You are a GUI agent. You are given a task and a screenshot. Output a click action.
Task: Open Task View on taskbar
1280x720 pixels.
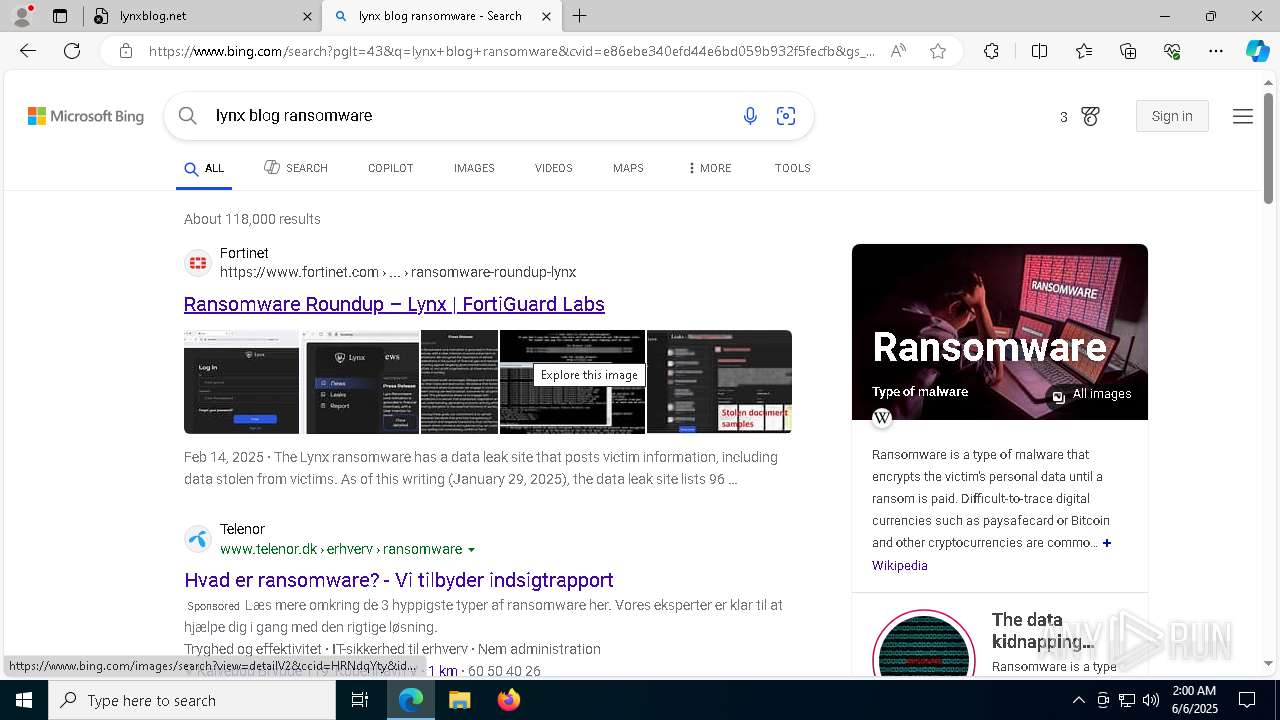pos(360,700)
